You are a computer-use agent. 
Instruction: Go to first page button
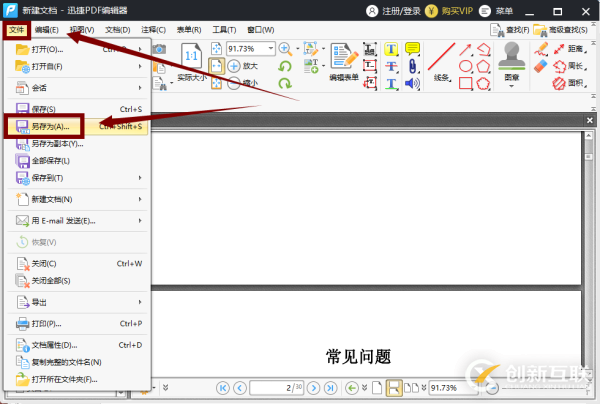(223, 388)
